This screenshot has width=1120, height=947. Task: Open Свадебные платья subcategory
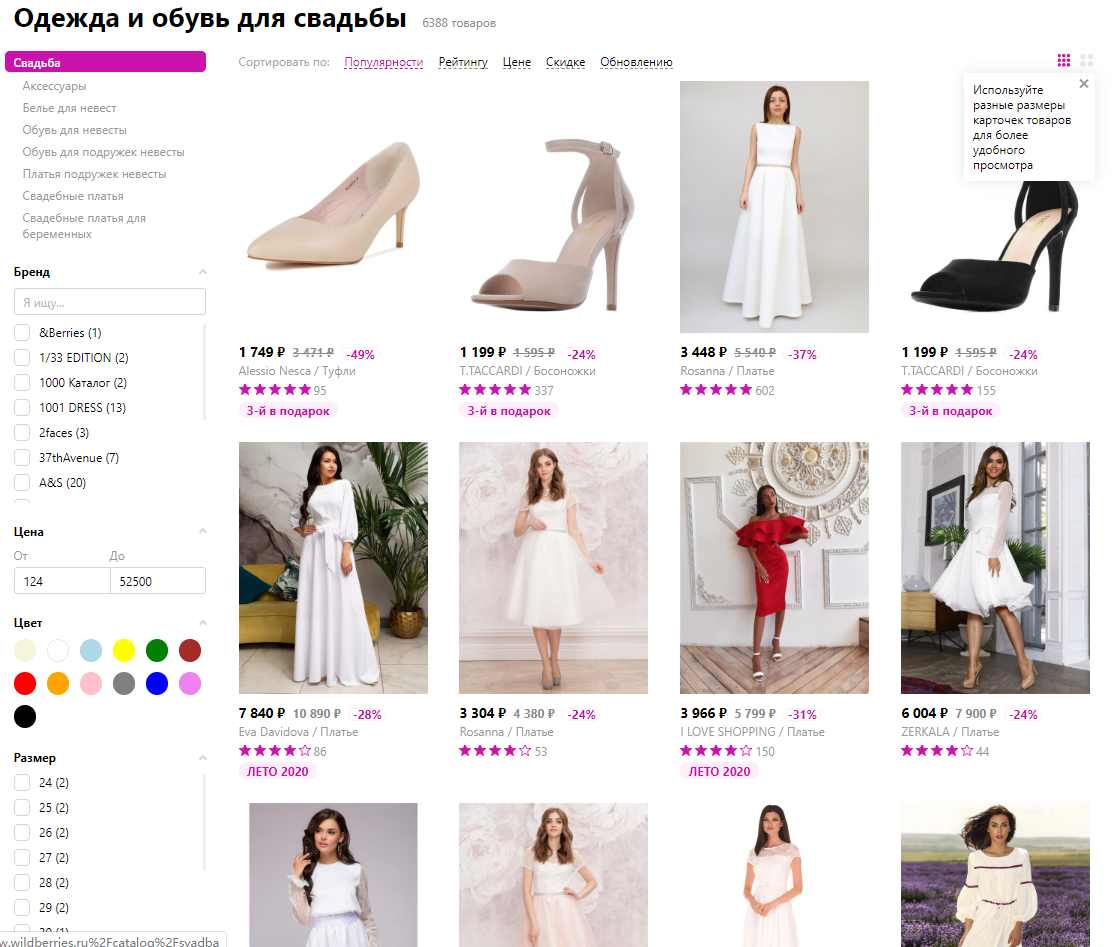[73, 196]
